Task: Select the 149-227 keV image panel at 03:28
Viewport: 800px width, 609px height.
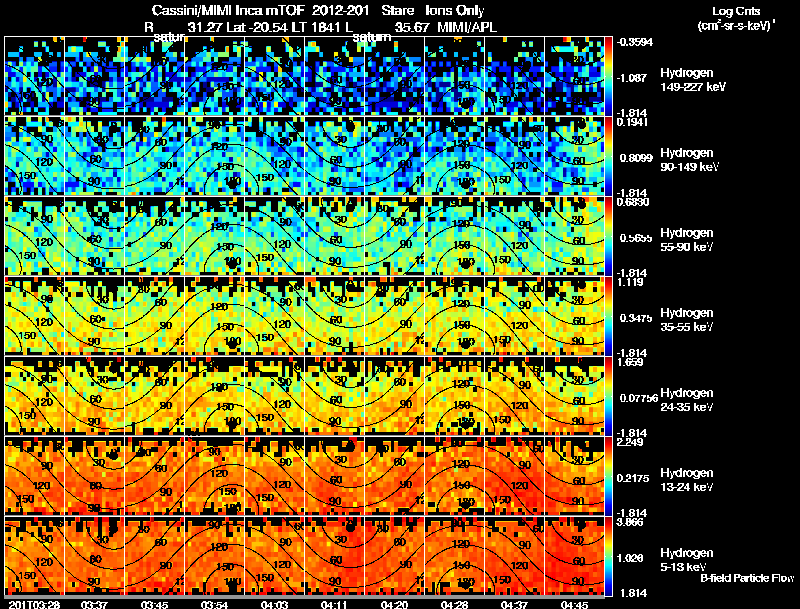Action: point(35,76)
